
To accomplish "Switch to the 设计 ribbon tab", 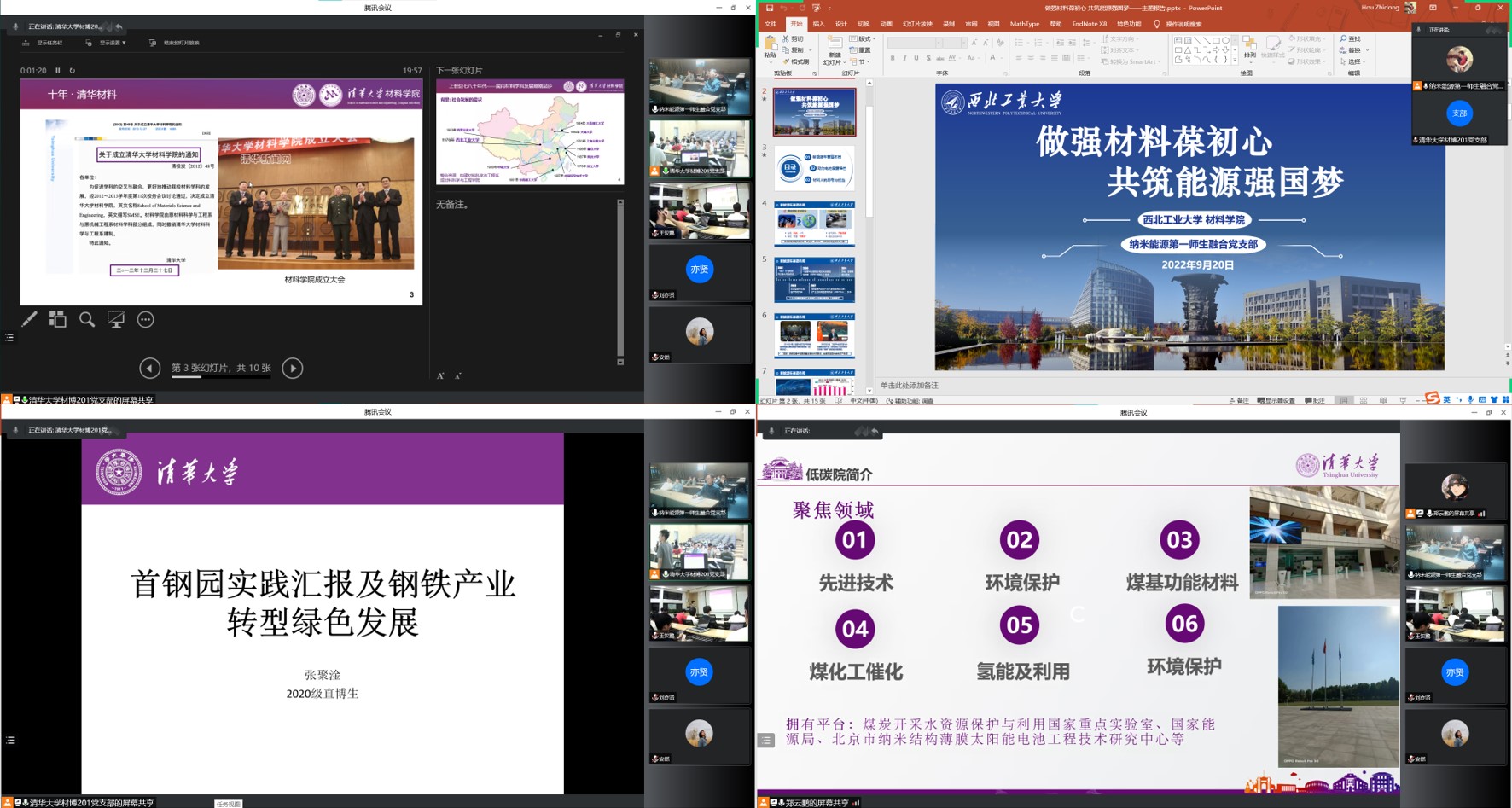I will [841, 24].
